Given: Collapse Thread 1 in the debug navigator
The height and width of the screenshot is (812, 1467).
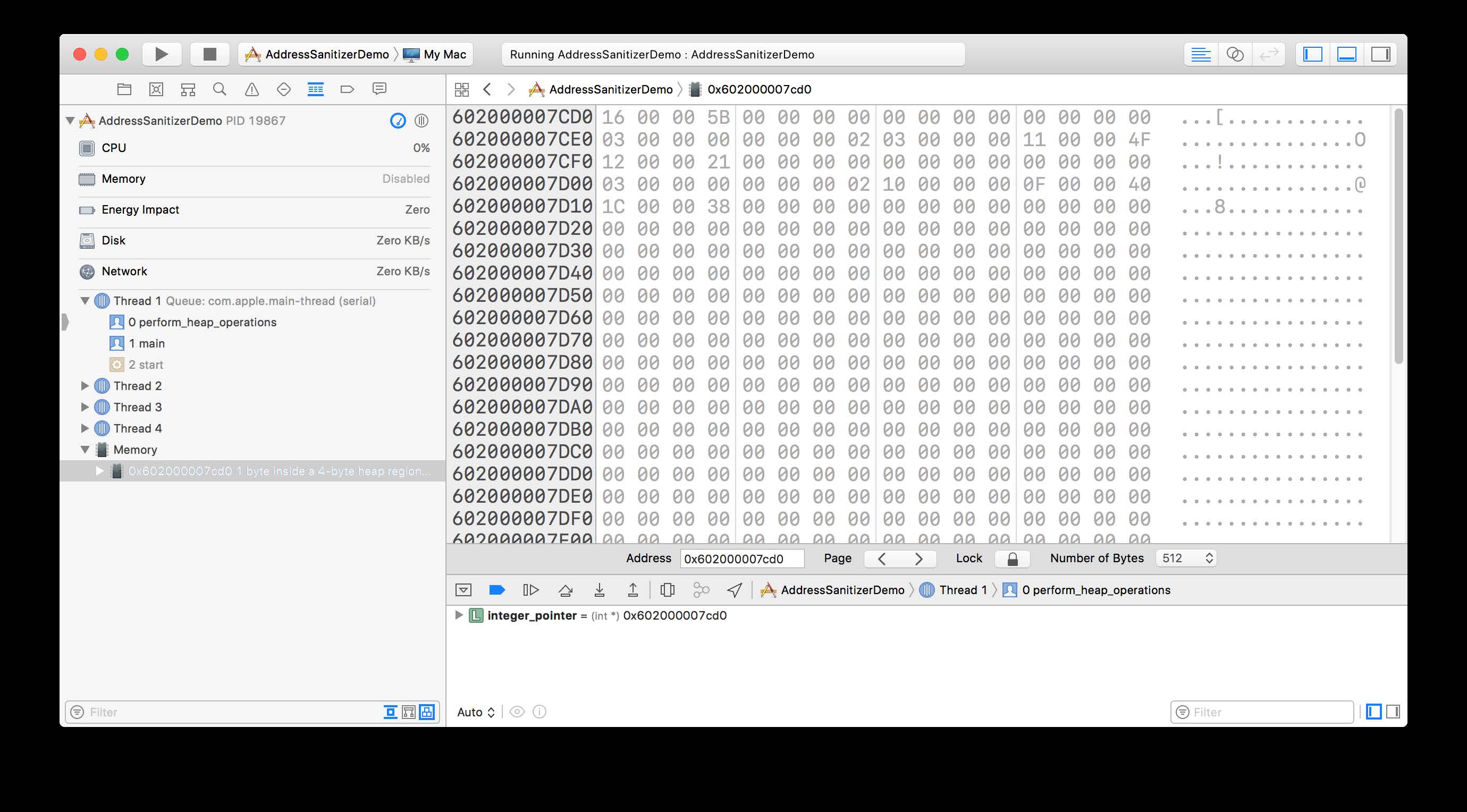Looking at the screenshot, I should [x=85, y=301].
